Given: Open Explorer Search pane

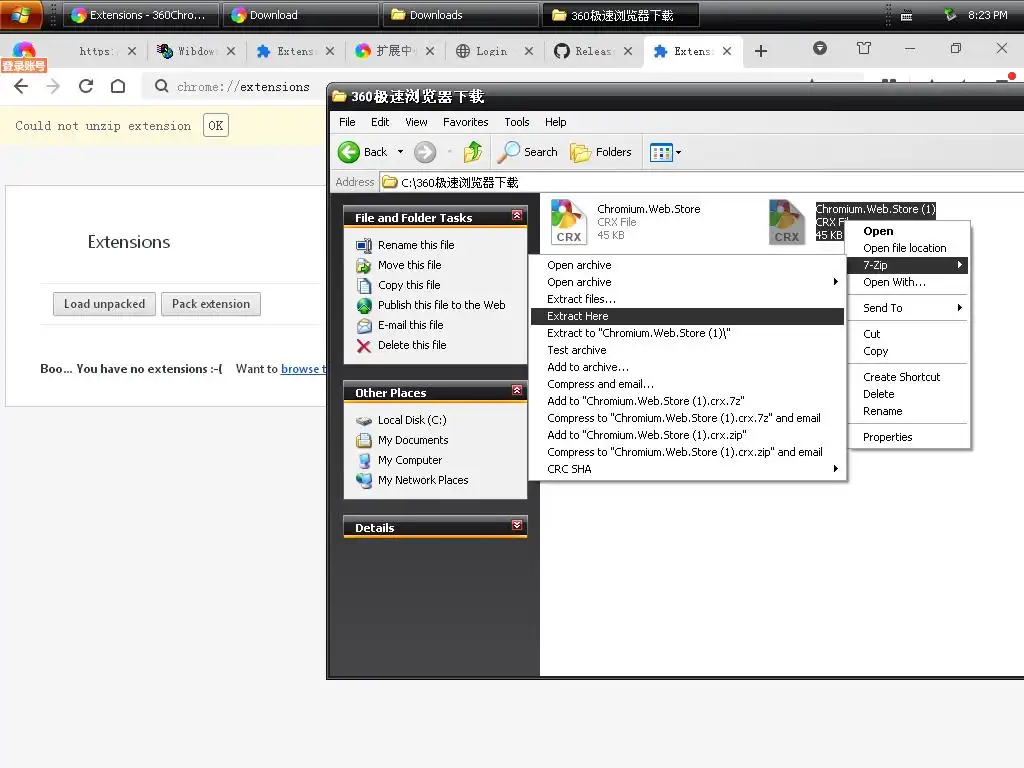Looking at the screenshot, I should (x=527, y=152).
